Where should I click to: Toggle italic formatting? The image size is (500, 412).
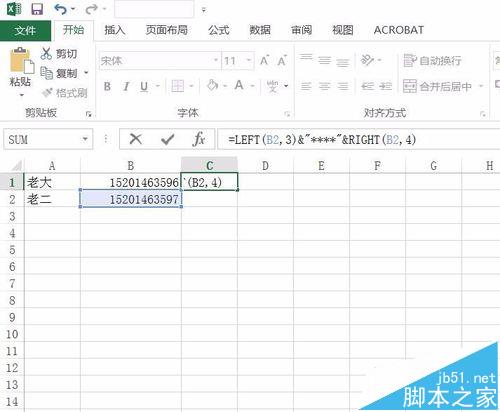click(126, 86)
